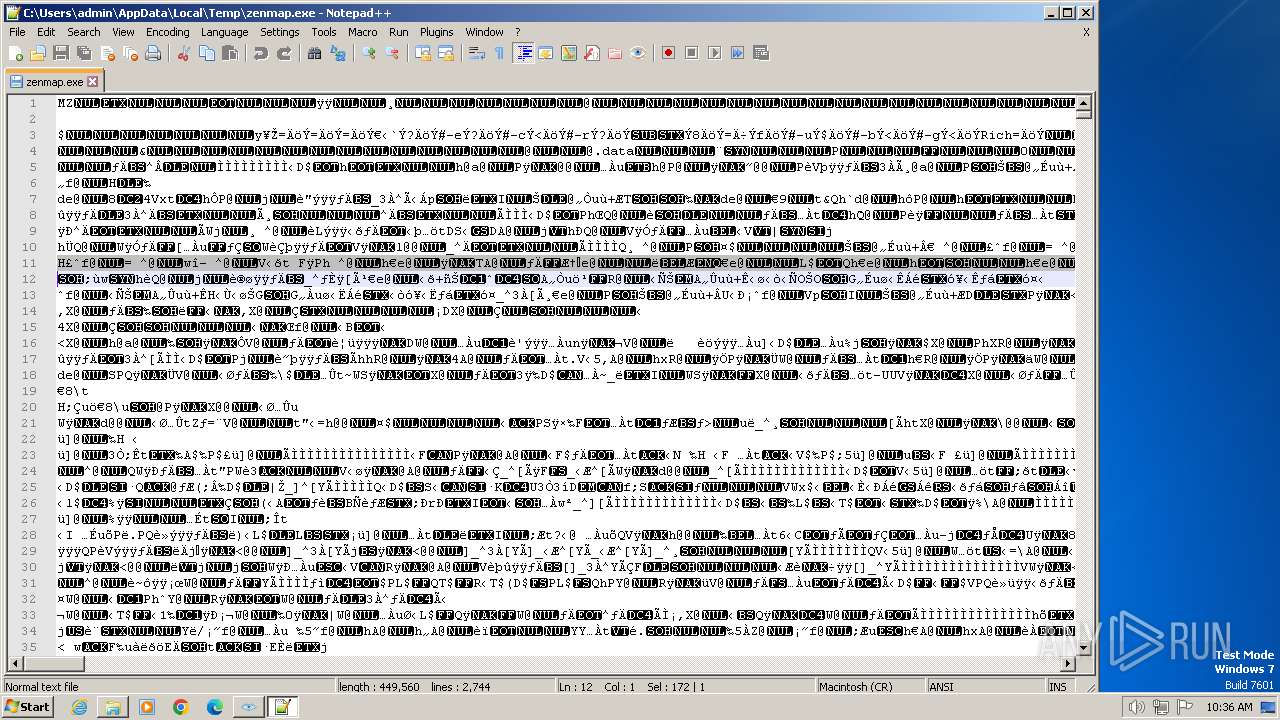
Task: Toggle the Show Indent Guide button
Action: pos(523,53)
